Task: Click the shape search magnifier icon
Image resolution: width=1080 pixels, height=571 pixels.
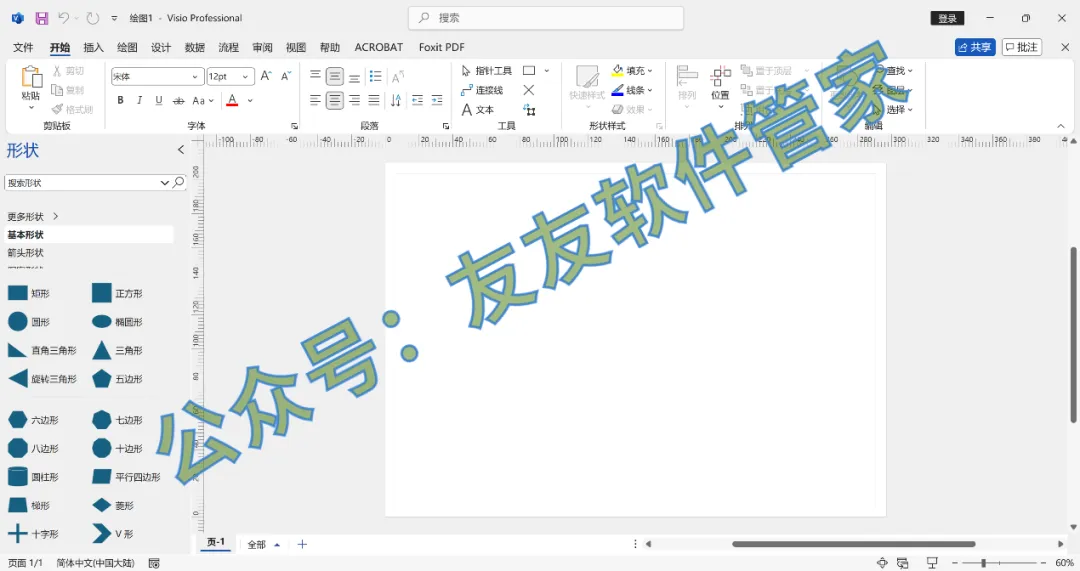Action: (x=178, y=183)
